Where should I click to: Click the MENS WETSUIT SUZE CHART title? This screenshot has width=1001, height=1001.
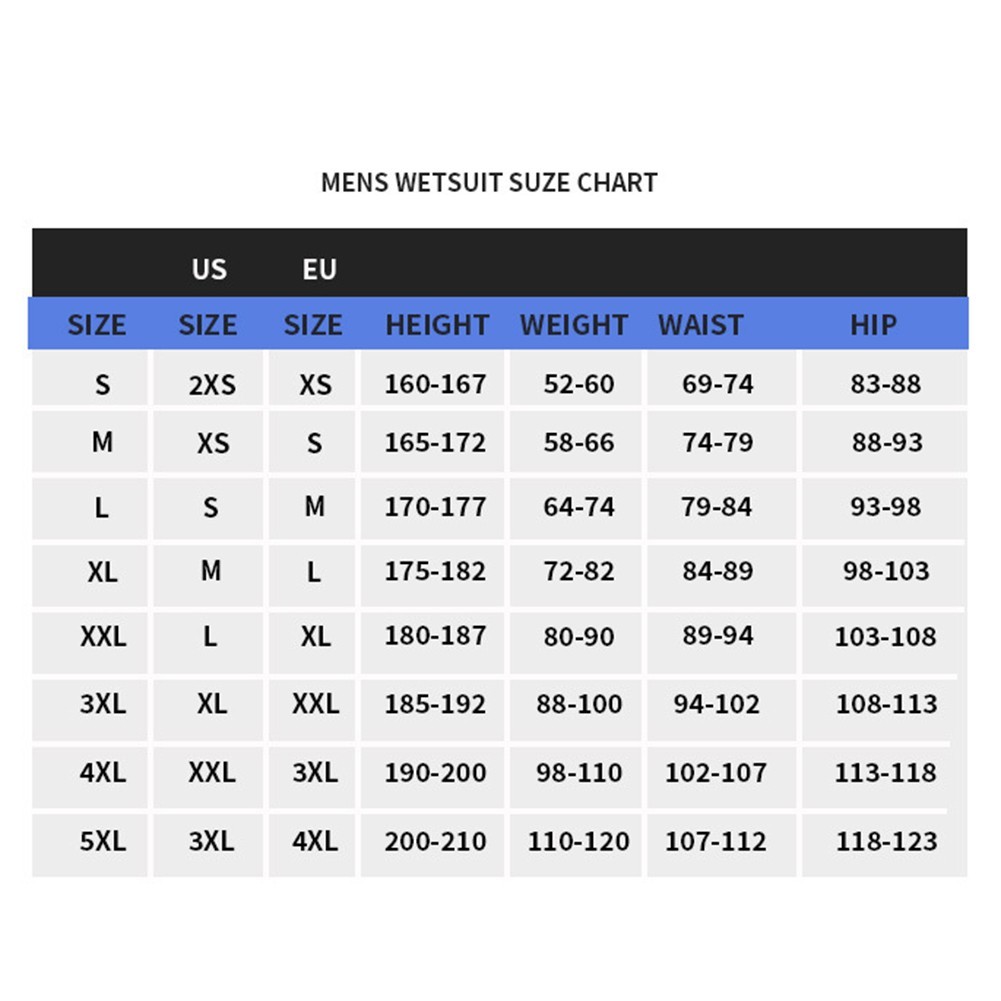(x=489, y=183)
